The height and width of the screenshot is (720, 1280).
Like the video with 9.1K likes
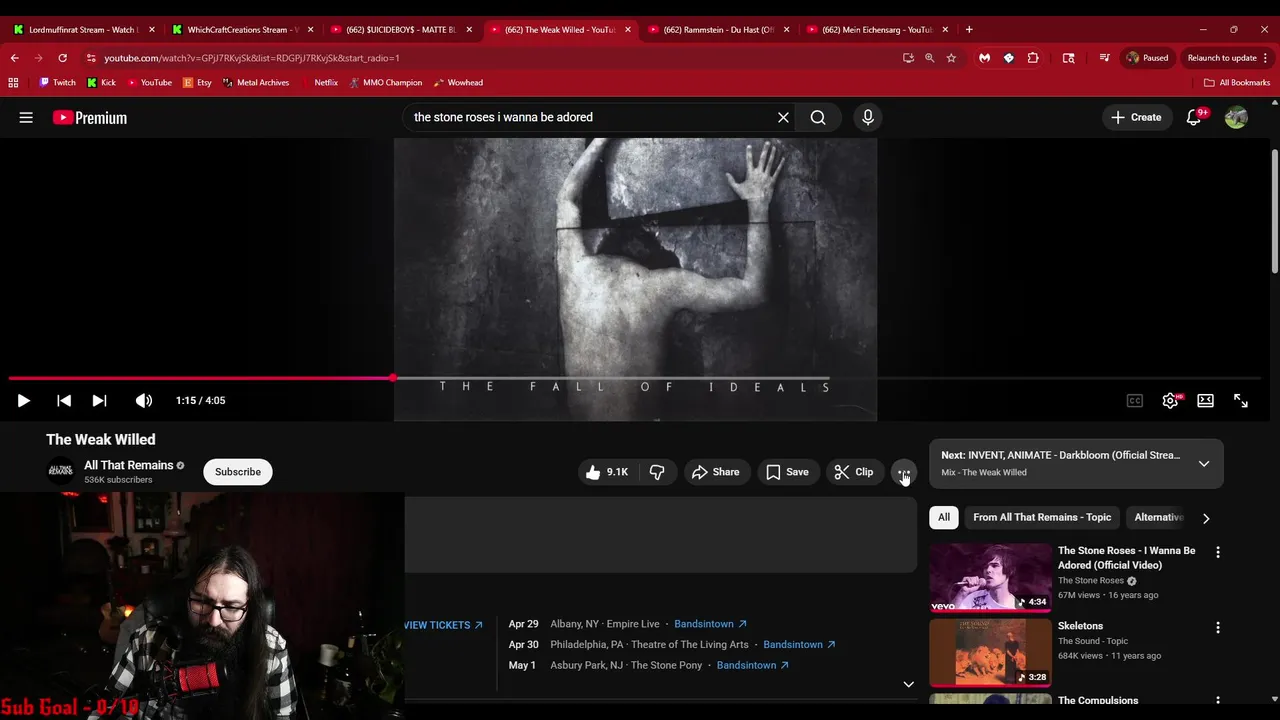pos(606,472)
